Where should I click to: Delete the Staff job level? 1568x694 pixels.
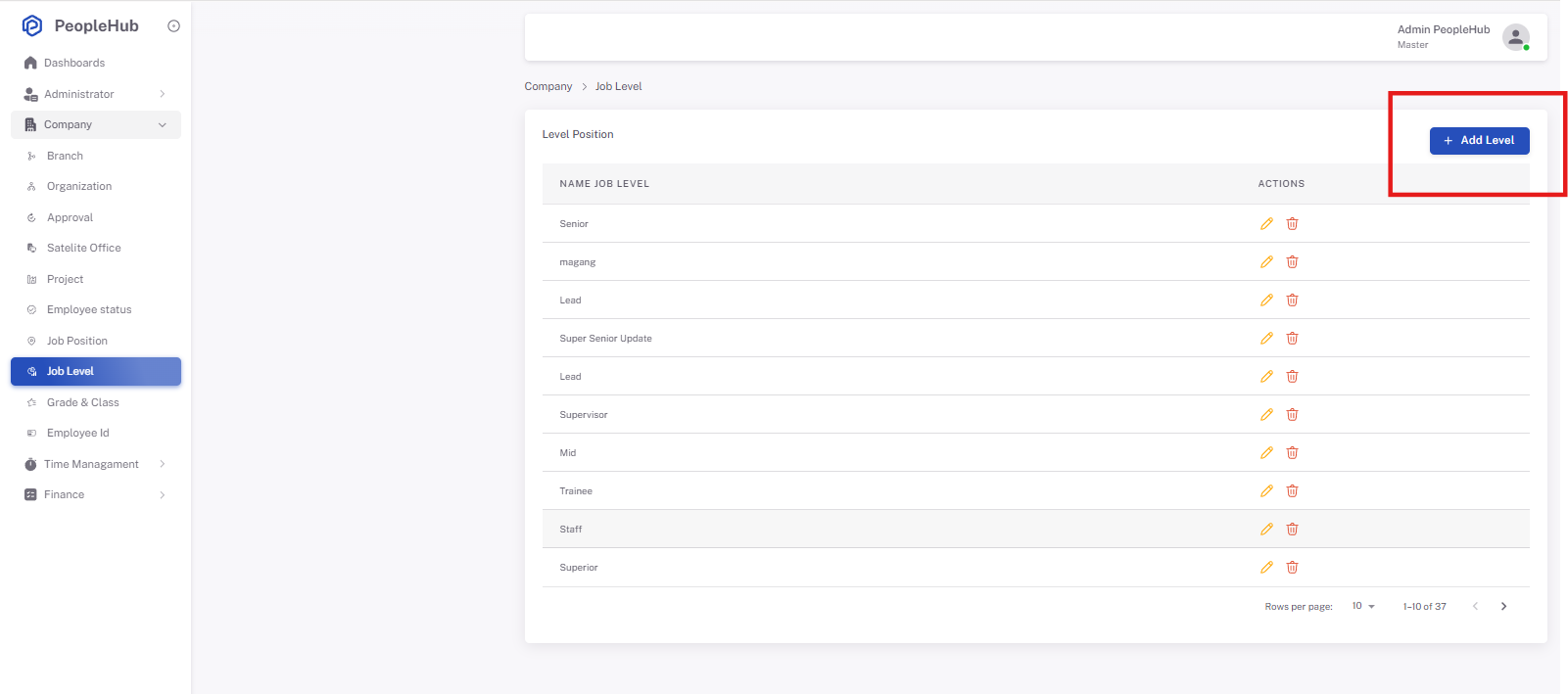[x=1292, y=530]
